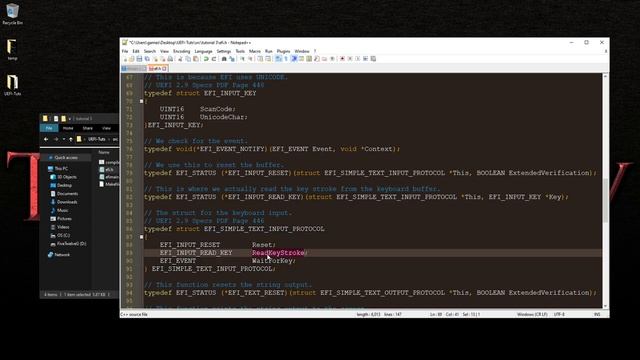Start macro recording with red record icon

click(x=342, y=59)
